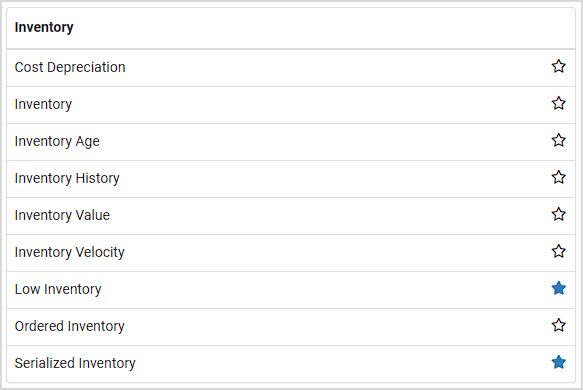Star the Ordered Inventory report
The width and height of the screenshot is (583, 390).
(x=558, y=325)
